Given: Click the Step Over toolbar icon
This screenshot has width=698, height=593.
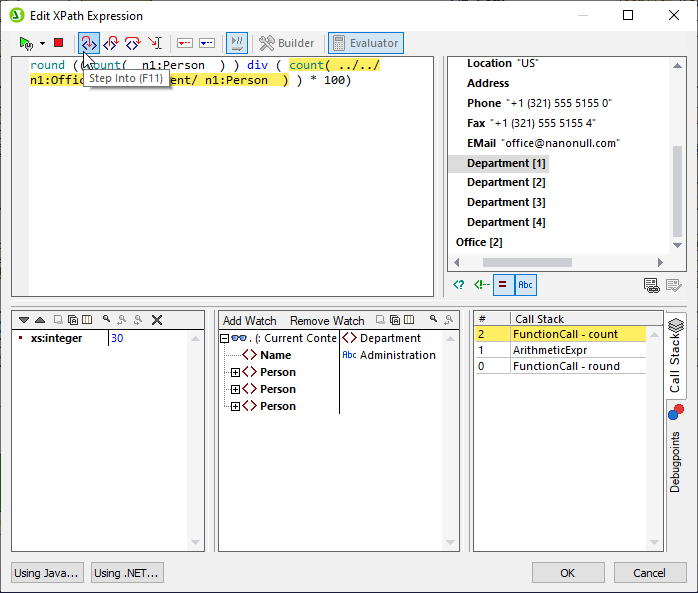Looking at the screenshot, I should click(133, 43).
